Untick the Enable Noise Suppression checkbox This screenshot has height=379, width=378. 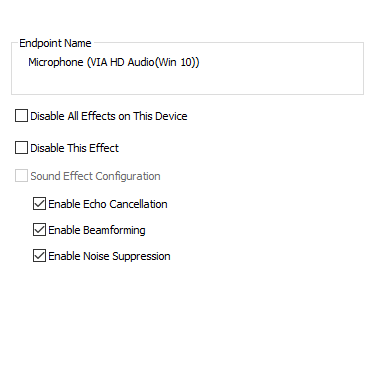[x=39, y=256]
